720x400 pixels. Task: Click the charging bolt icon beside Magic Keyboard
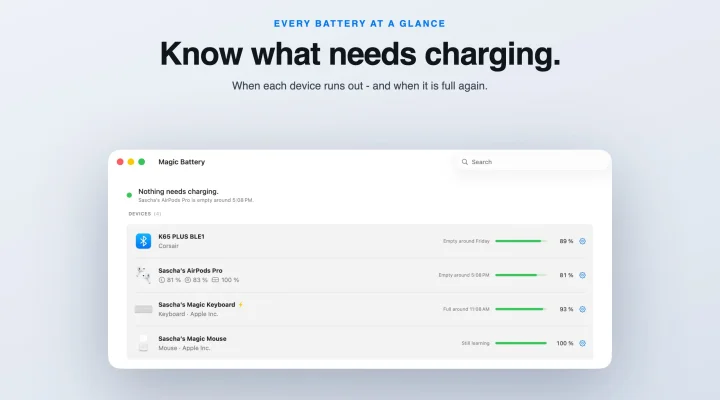click(x=241, y=304)
